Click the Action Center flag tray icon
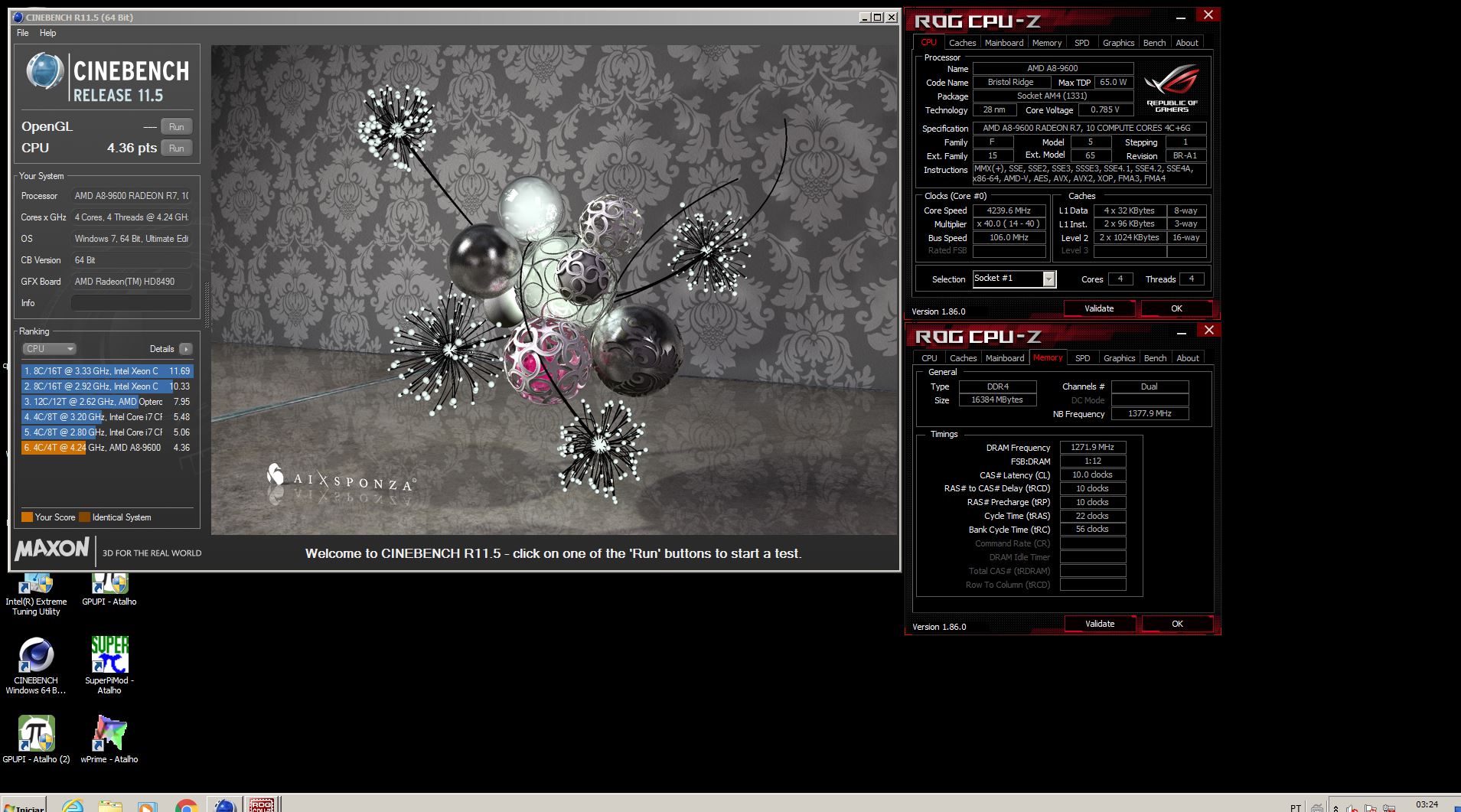This screenshot has width=1461, height=812. tap(1370, 807)
